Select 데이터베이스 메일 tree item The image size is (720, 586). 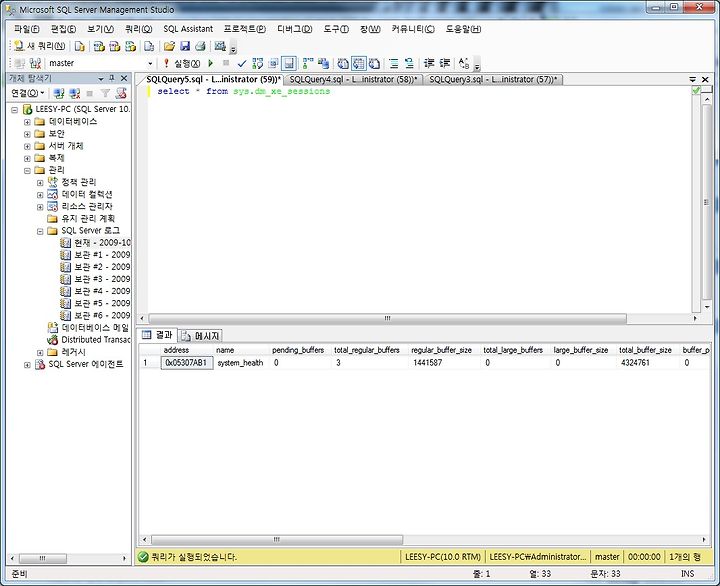coord(88,328)
